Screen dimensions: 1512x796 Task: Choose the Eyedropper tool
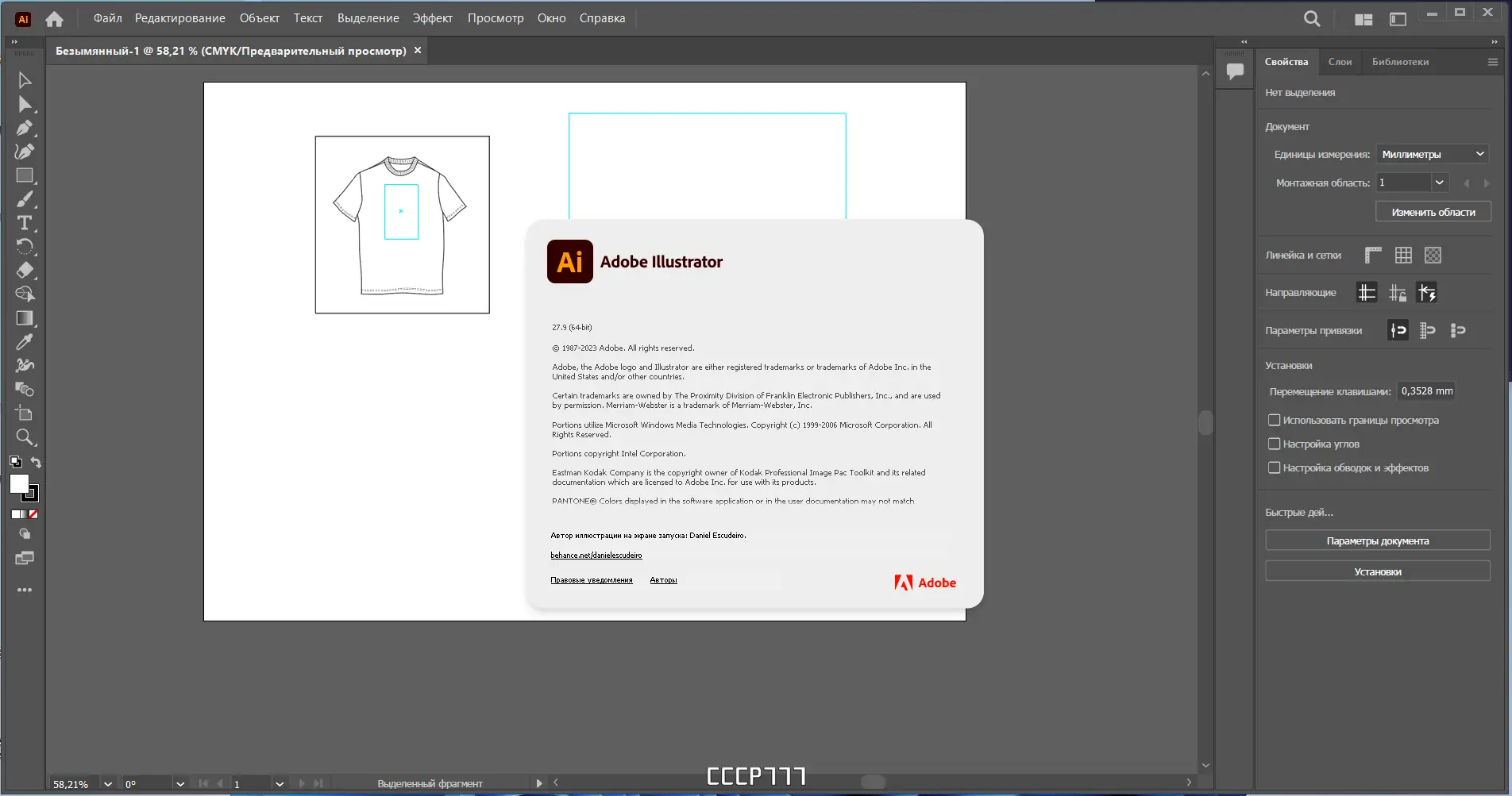(x=25, y=342)
